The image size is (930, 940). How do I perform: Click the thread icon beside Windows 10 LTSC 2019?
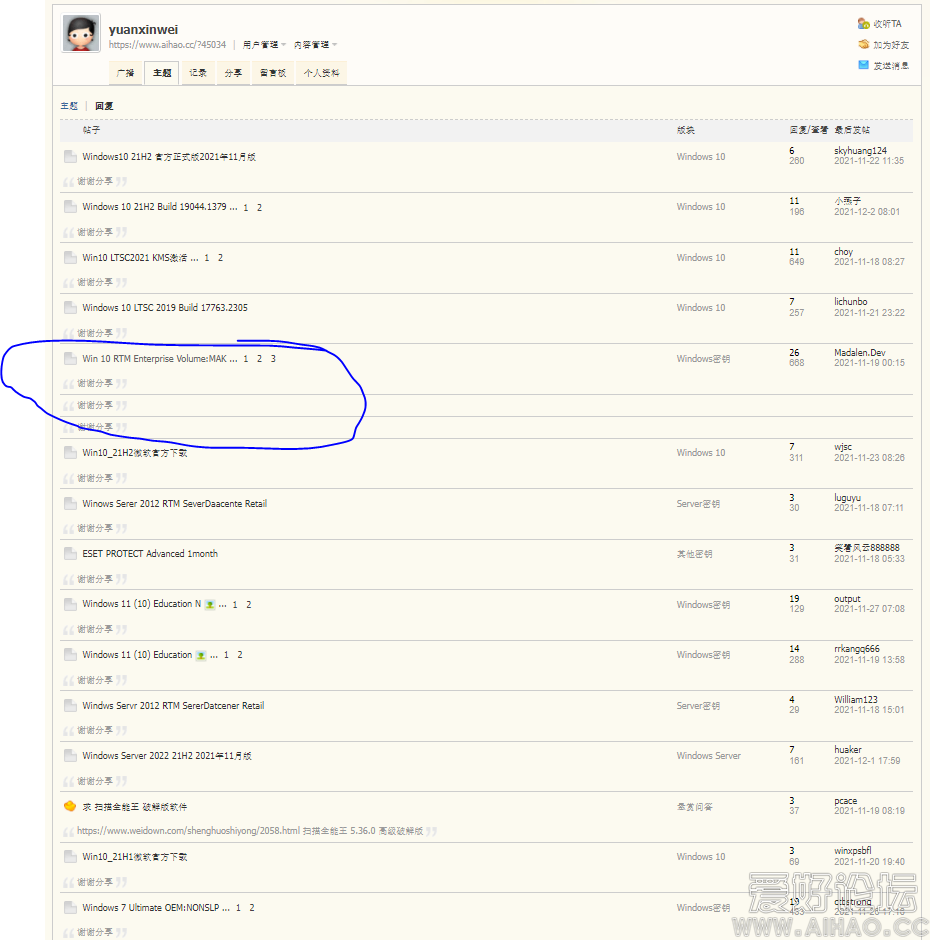coord(70,308)
